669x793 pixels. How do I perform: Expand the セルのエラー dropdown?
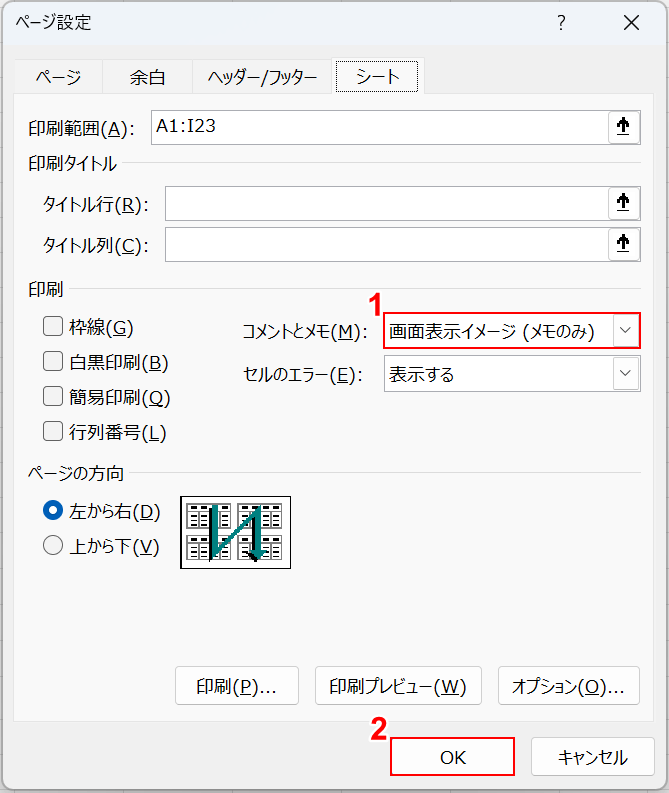[626, 374]
